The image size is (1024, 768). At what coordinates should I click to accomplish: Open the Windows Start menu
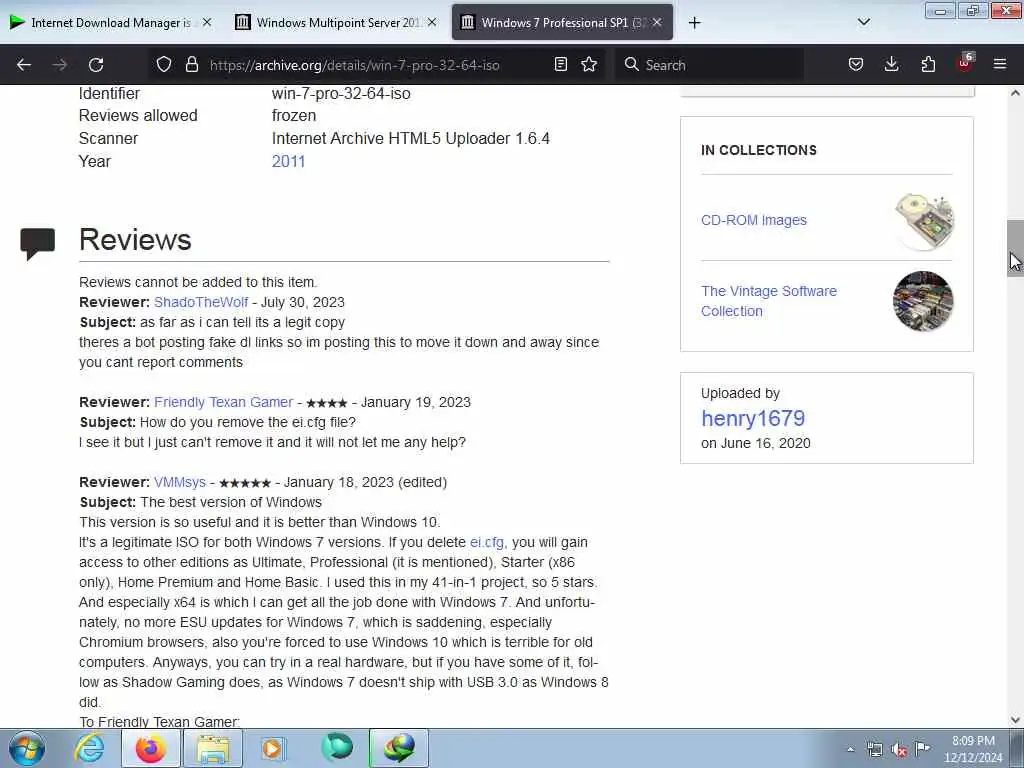(27, 748)
